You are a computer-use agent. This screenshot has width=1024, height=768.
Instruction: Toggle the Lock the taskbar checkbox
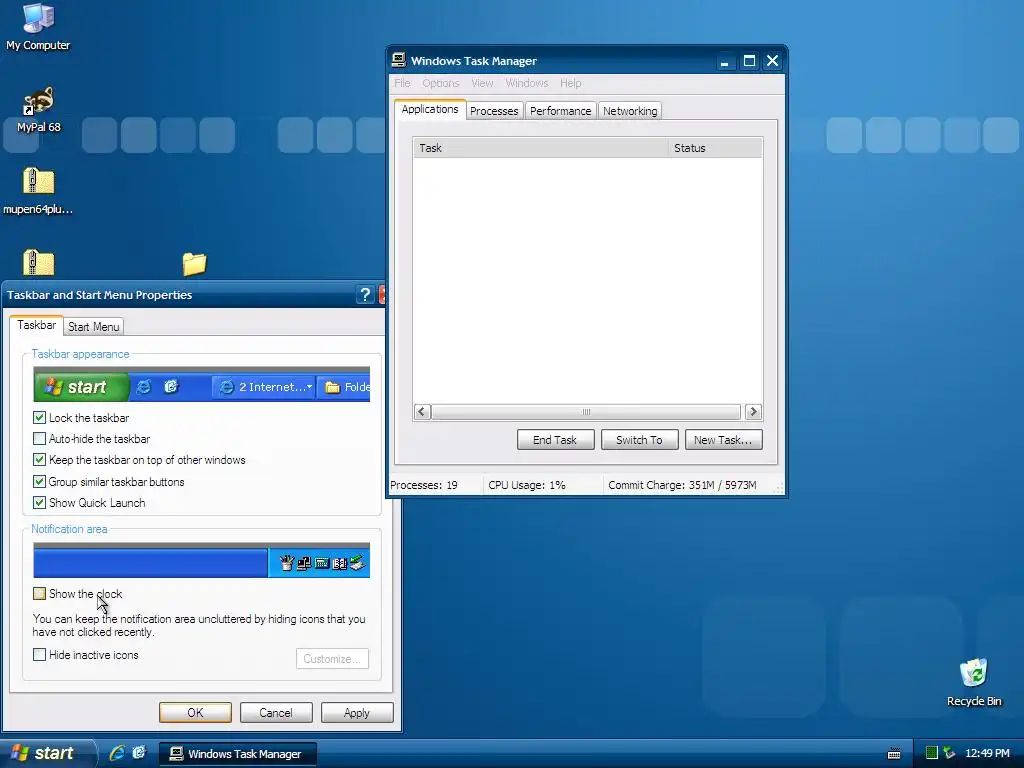(x=39, y=417)
